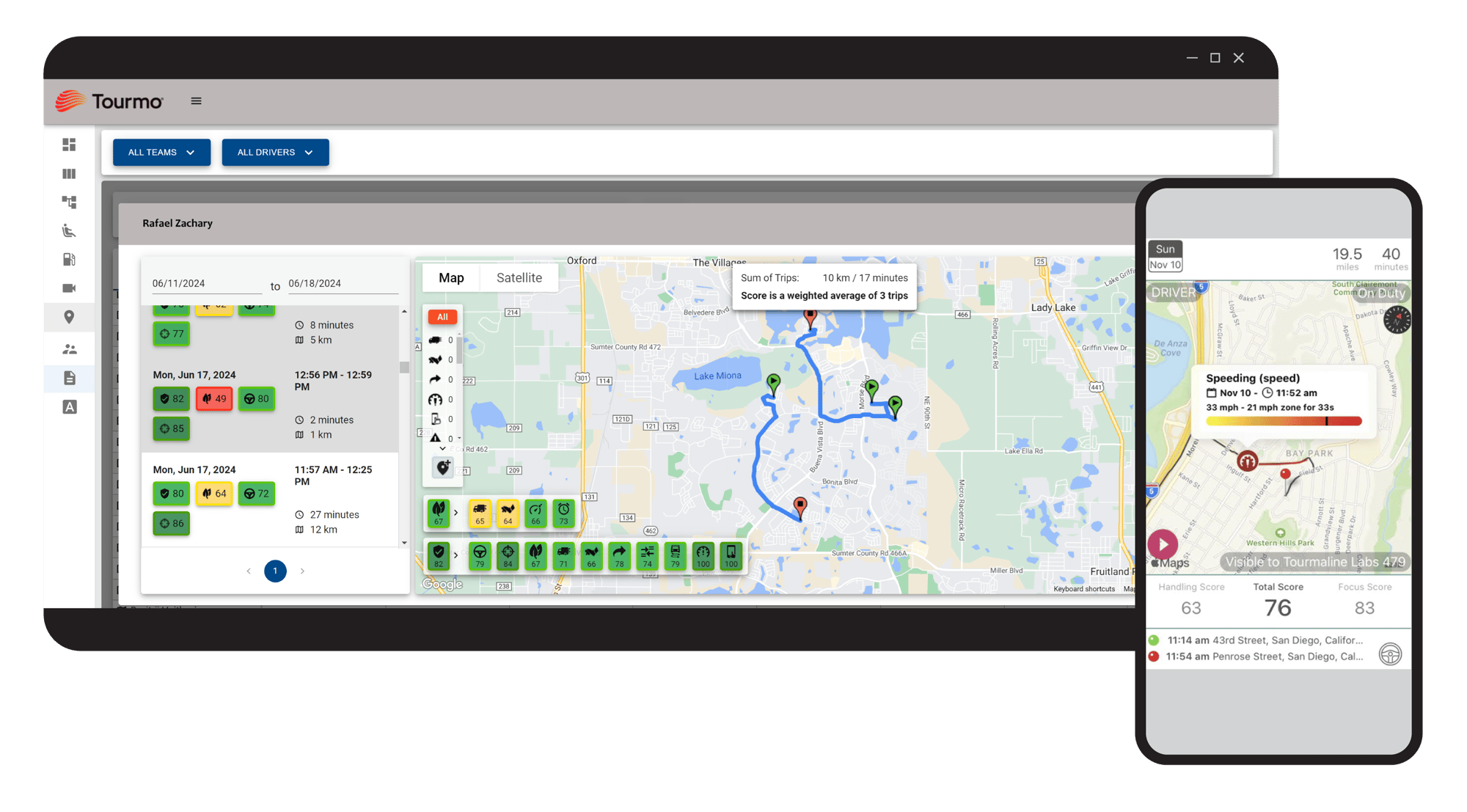Toggle the cornering arrow events filter

tap(436, 379)
